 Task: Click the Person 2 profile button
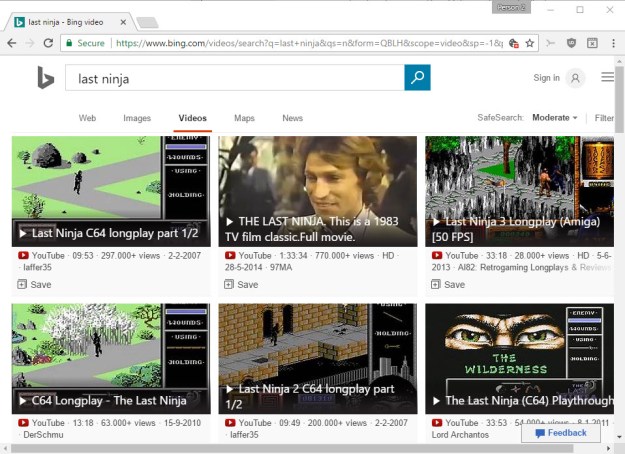point(511,8)
